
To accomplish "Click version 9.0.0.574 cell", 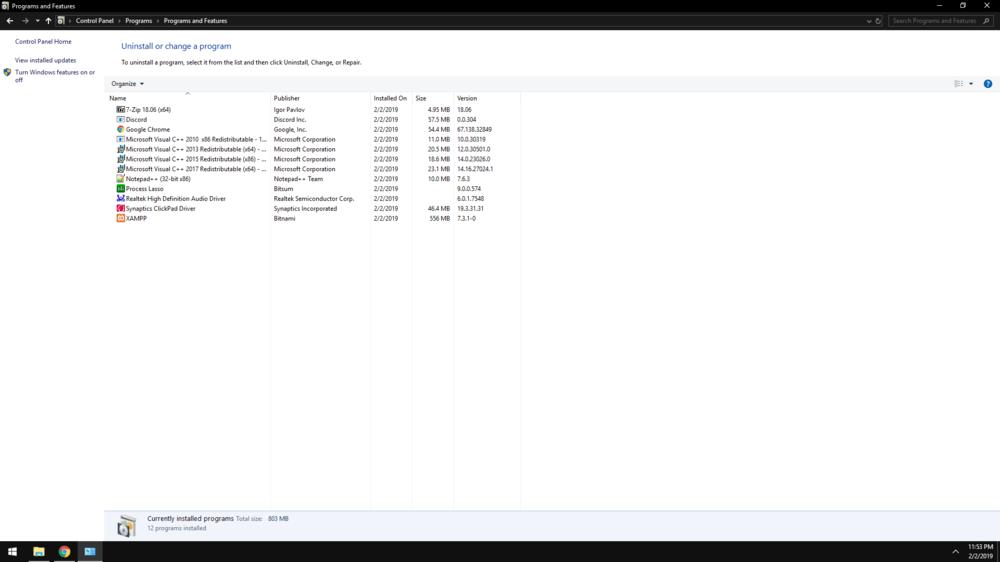I will click(x=469, y=189).
